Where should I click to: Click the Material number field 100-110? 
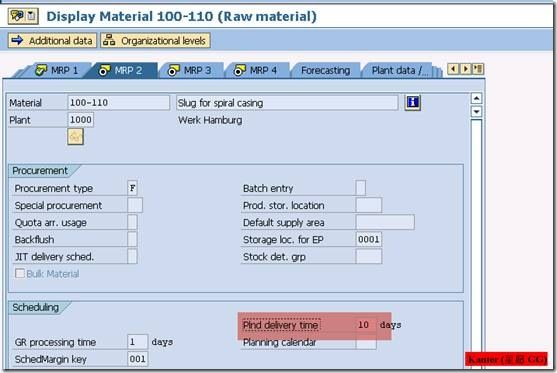[x=118, y=103]
